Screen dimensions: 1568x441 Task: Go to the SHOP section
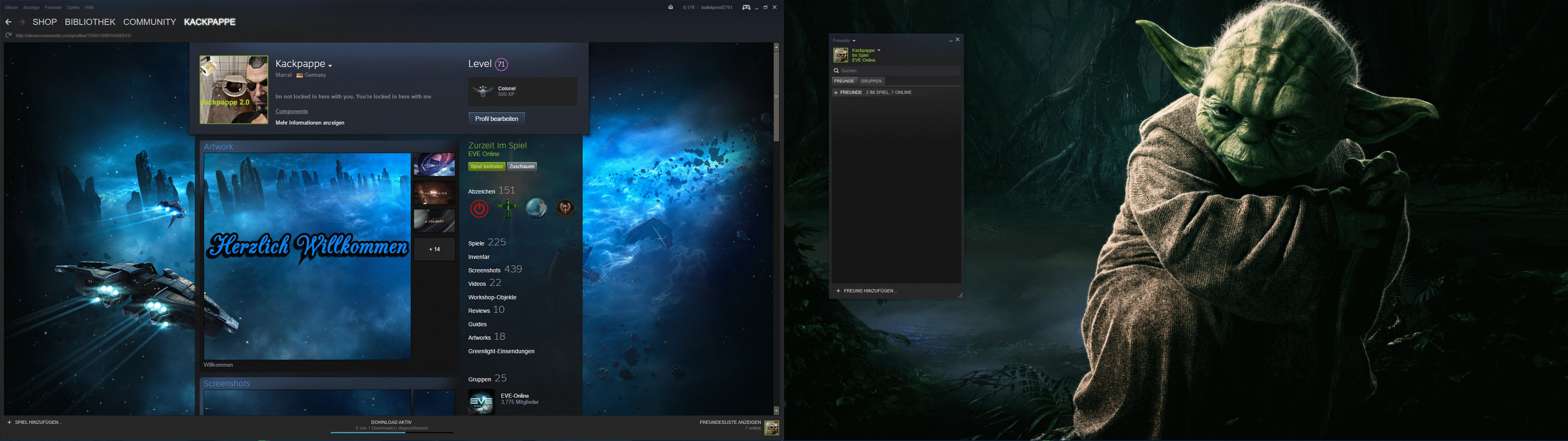coord(45,22)
